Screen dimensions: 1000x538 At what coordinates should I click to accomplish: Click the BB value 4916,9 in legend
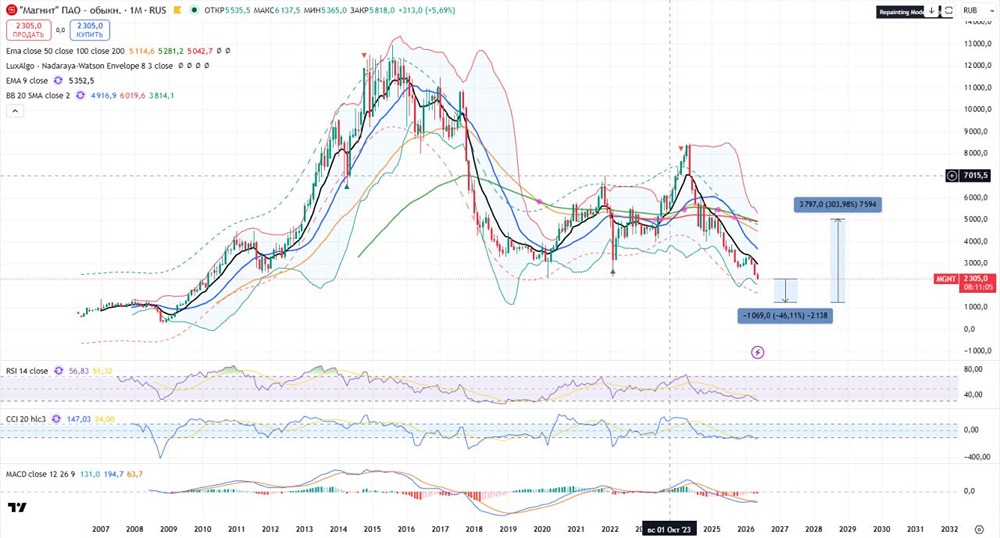[x=103, y=96]
